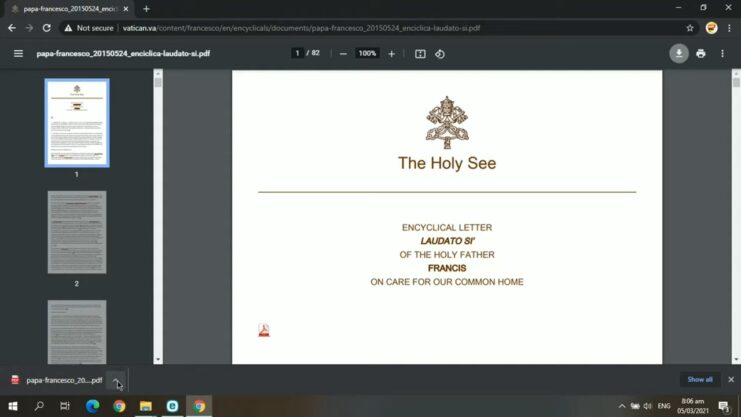Image resolution: width=741 pixels, height=417 pixels.
Task: Open Task View on the taskbar
Action: coord(65,406)
